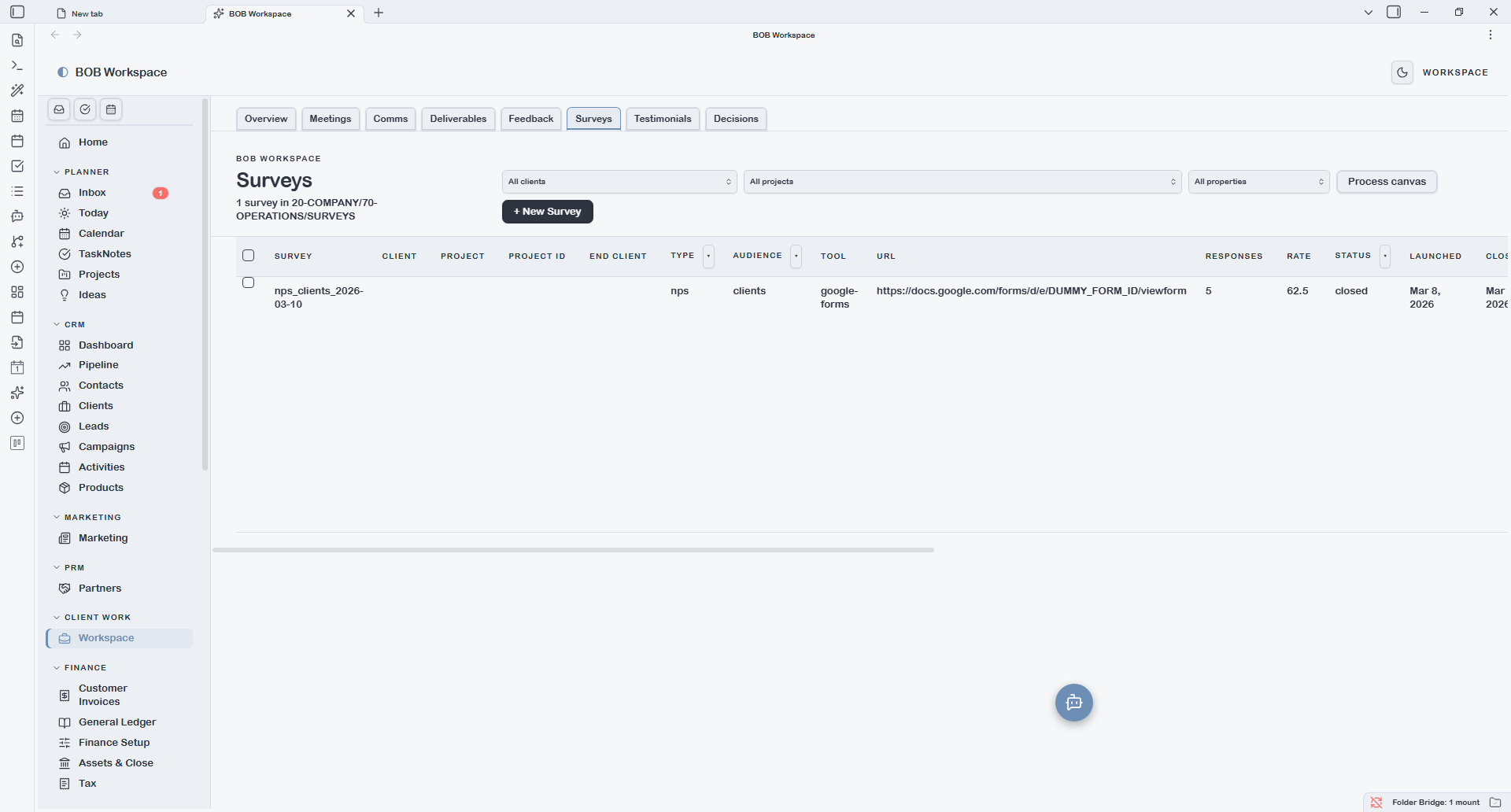Image resolution: width=1511 pixels, height=812 pixels.
Task: Click the Marketing document icon
Action: tap(65, 538)
